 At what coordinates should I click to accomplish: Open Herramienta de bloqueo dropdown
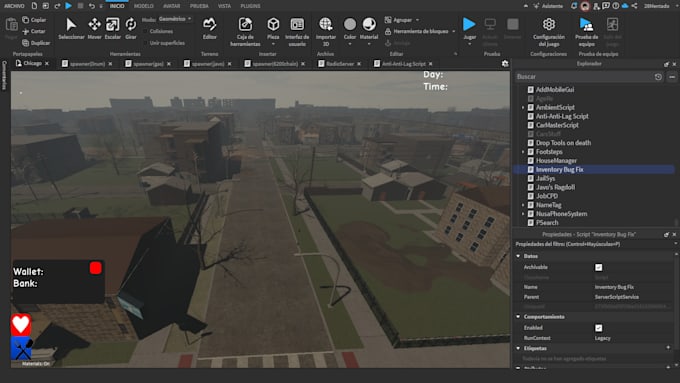coord(454,31)
